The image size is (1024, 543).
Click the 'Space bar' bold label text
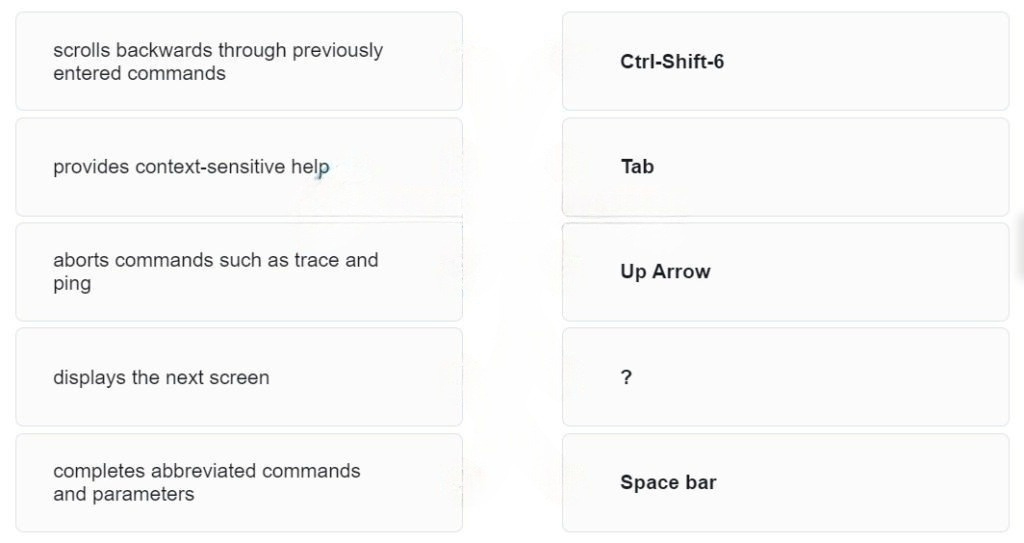[x=668, y=482]
